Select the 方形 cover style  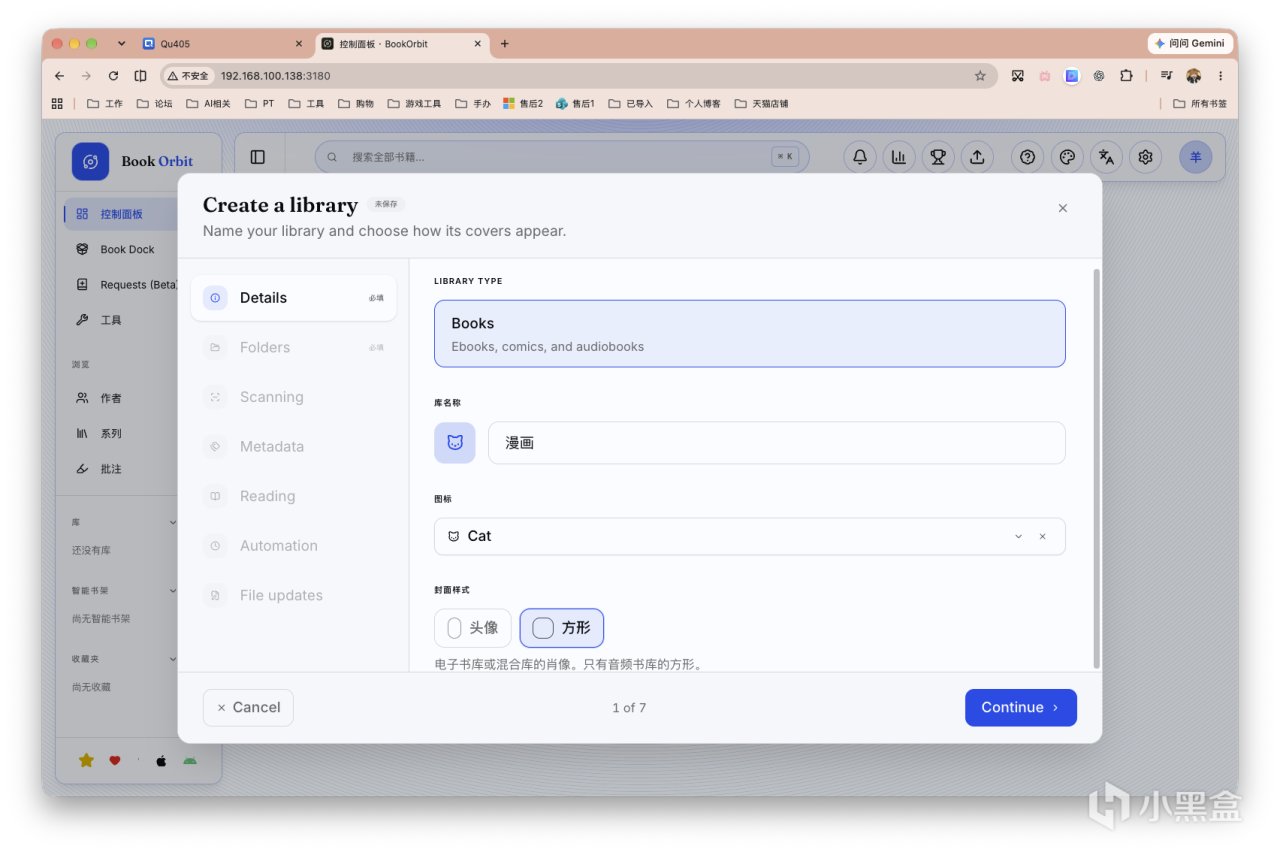click(562, 628)
